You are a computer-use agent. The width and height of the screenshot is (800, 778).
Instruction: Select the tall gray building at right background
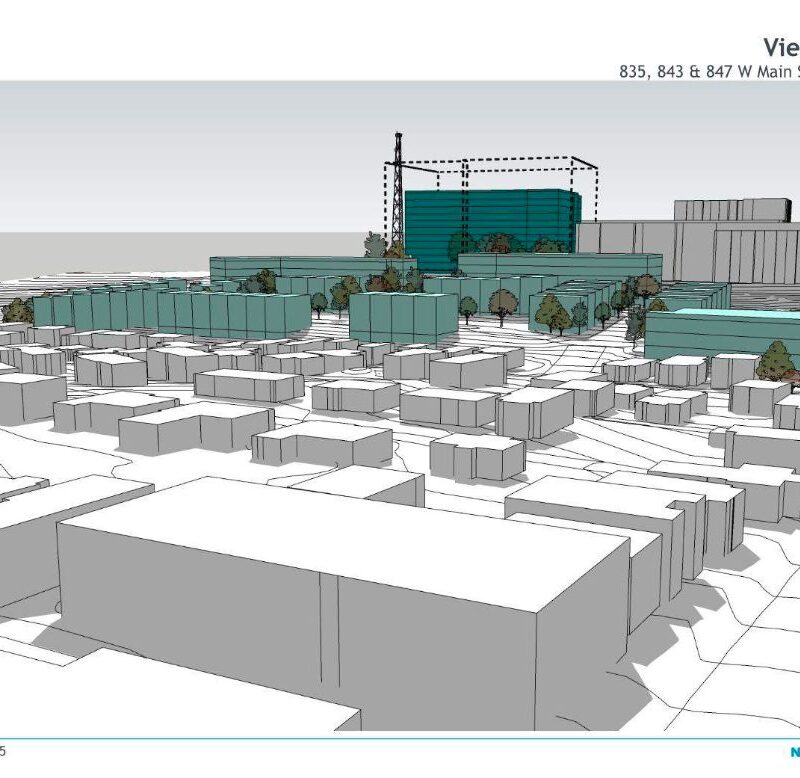(735, 240)
